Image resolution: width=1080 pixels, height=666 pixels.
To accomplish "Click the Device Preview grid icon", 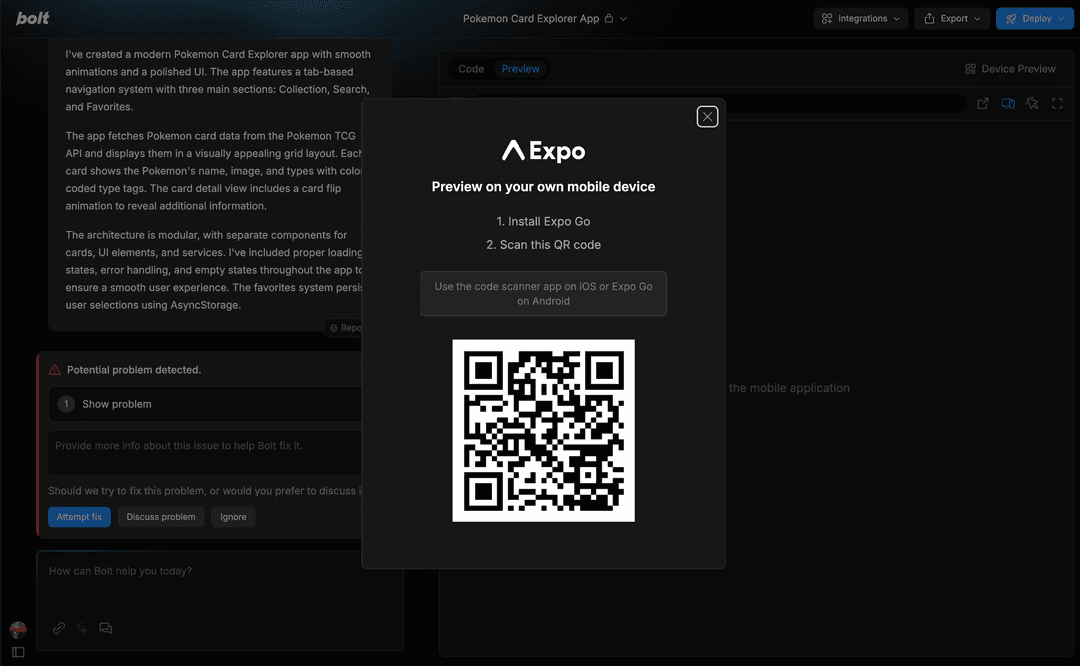I will pyautogui.click(x=970, y=69).
